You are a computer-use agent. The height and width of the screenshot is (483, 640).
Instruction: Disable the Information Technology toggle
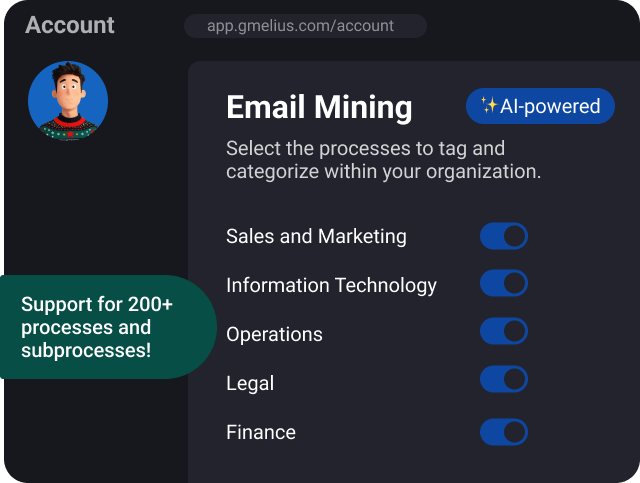click(503, 285)
